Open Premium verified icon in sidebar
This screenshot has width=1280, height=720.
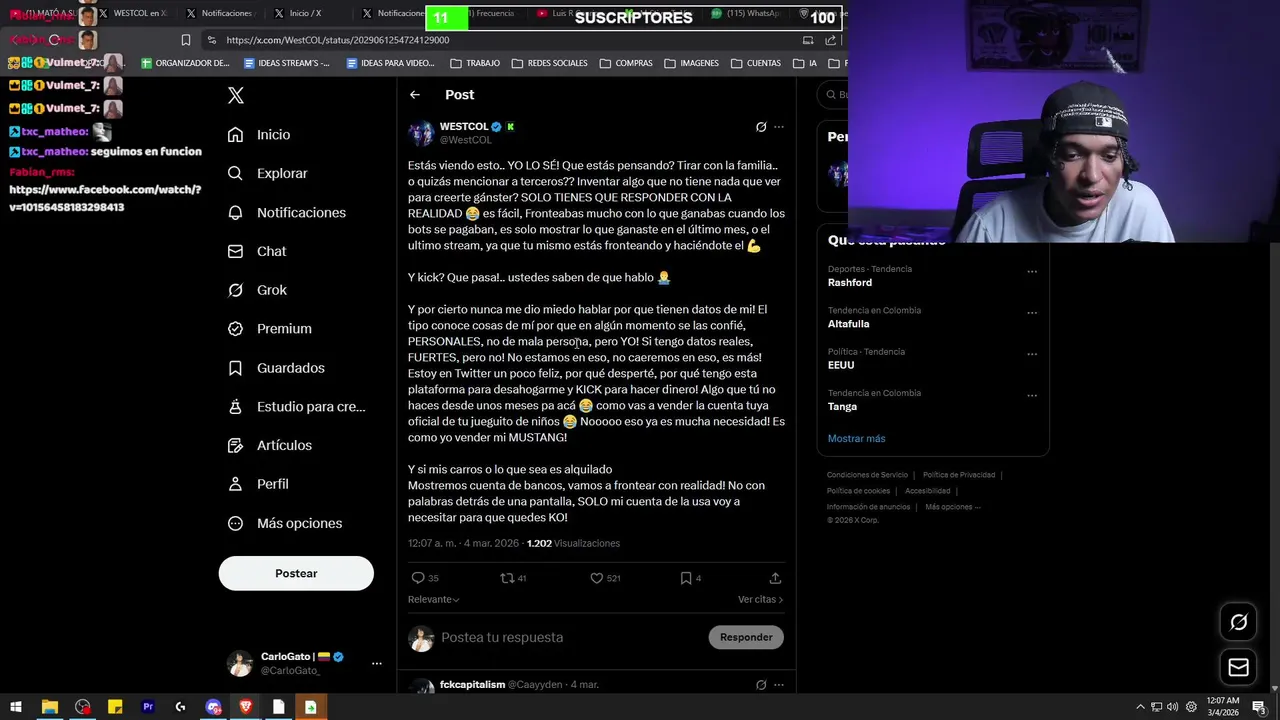[x=235, y=328]
